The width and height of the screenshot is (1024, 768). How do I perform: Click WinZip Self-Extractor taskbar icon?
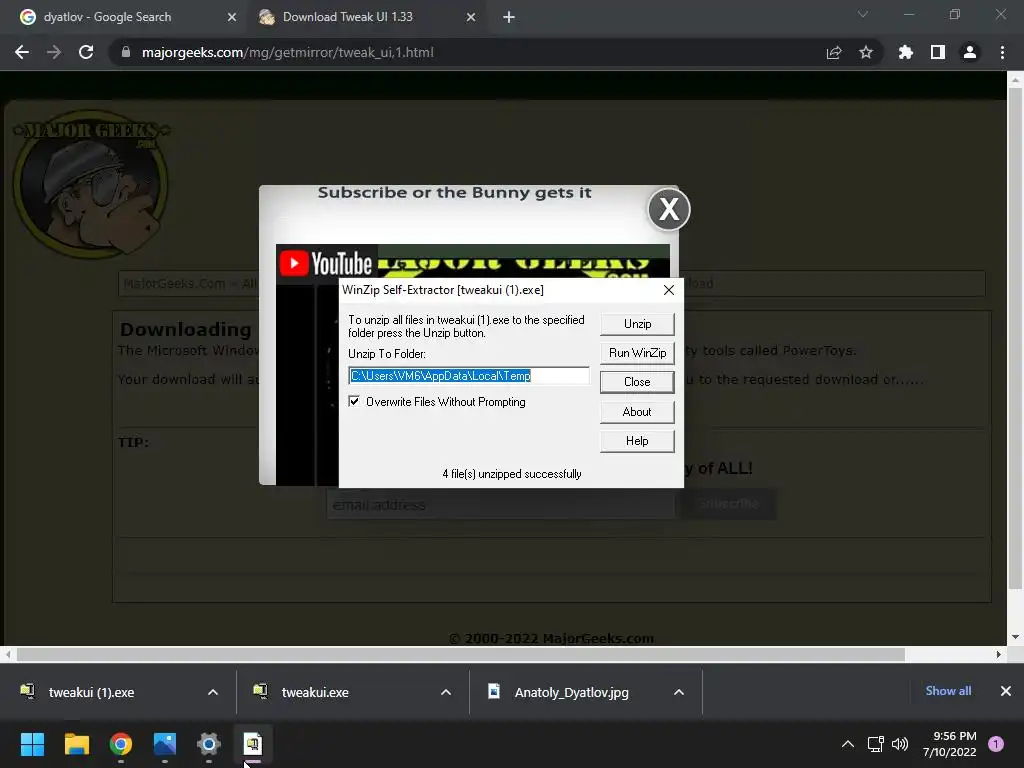tap(253, 744)
